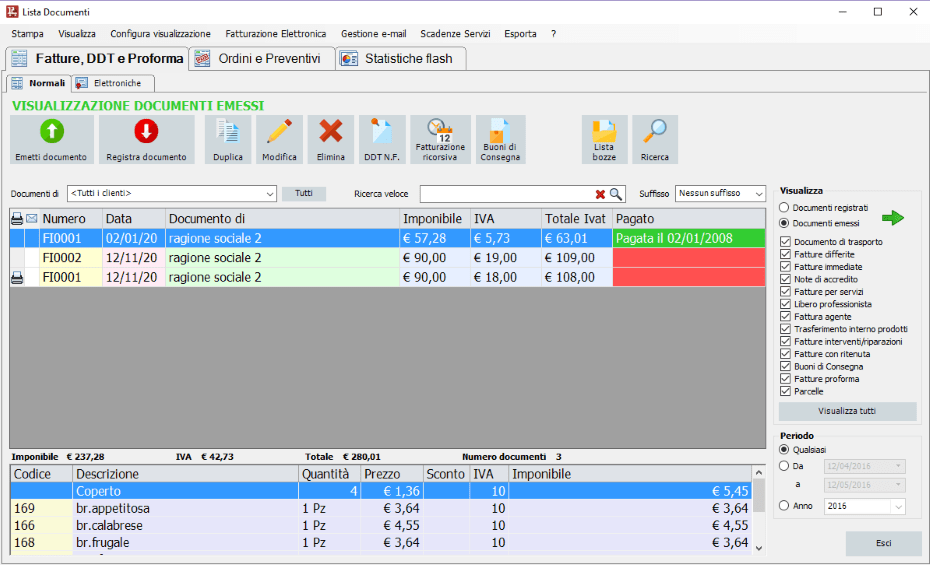The image size is (930, 565).
Task: Click the Registra documento red arrow icon
Action: click(146, 132)
